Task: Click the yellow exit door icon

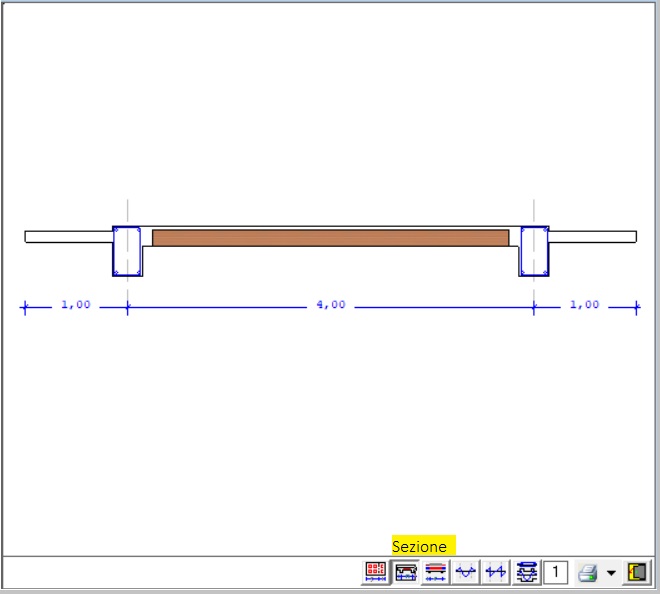Action: point(636,572)
